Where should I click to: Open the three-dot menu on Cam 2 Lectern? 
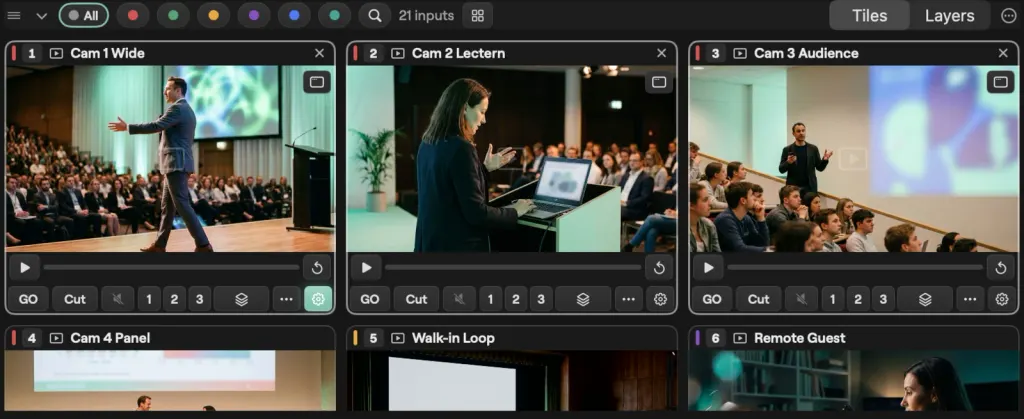pyautogui.click(x=628, y=299)
